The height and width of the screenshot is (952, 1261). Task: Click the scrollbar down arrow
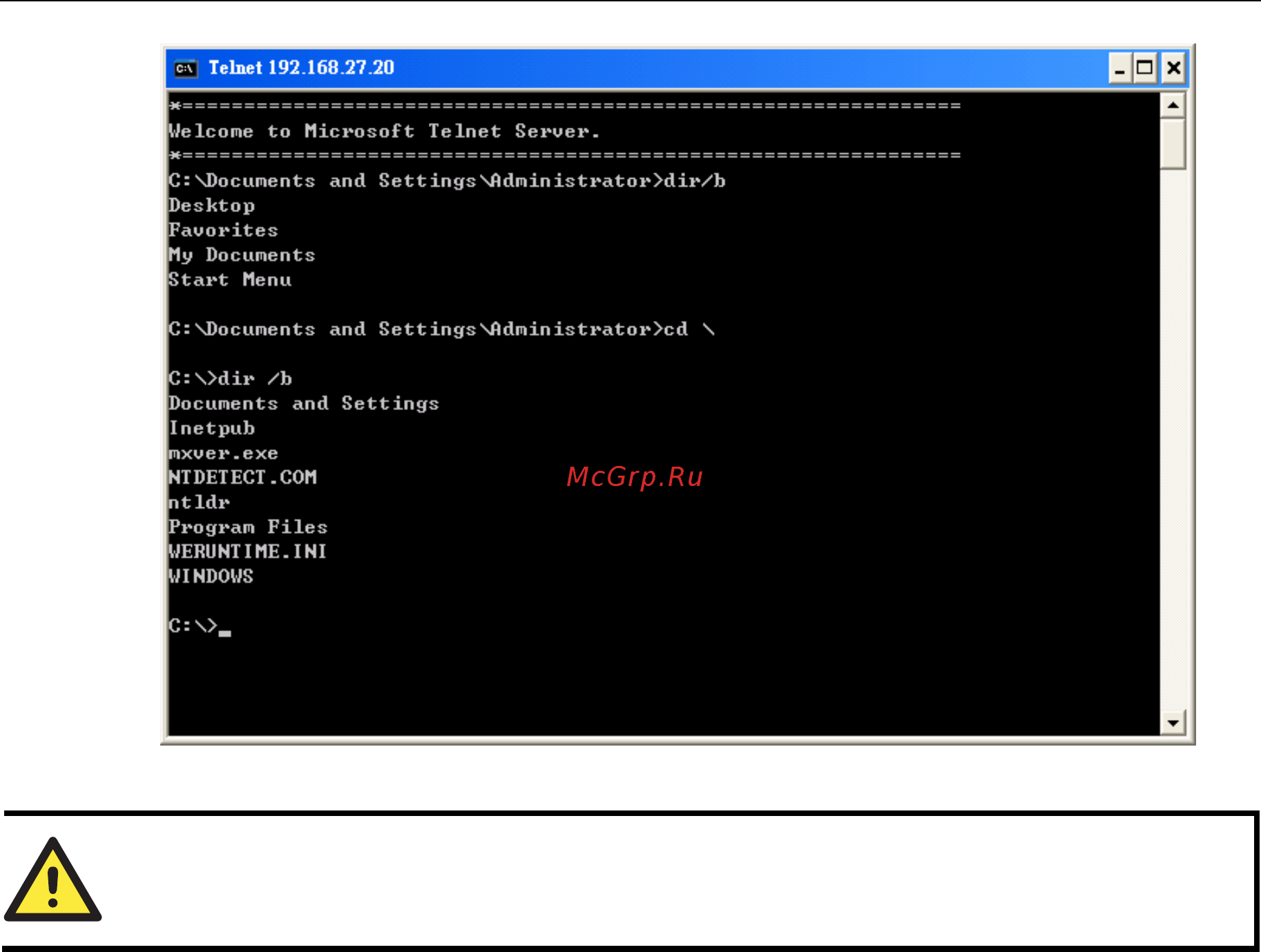tap(1173, 723)
